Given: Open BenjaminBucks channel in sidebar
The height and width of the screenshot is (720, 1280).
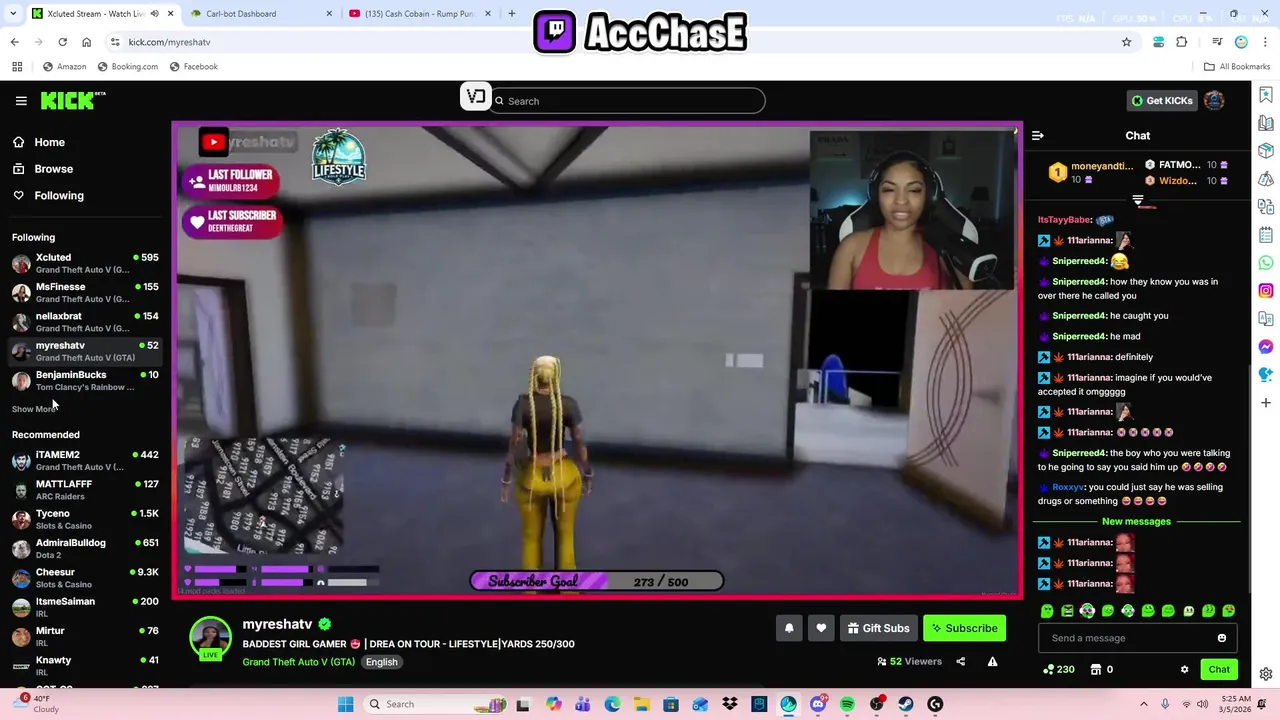Looking at the screenshot, I should (x=86, y=380).
